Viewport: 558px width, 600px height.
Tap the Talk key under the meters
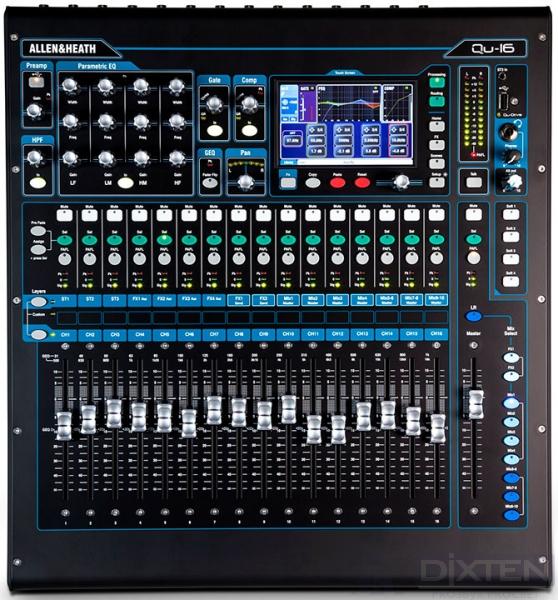[474, 182]
